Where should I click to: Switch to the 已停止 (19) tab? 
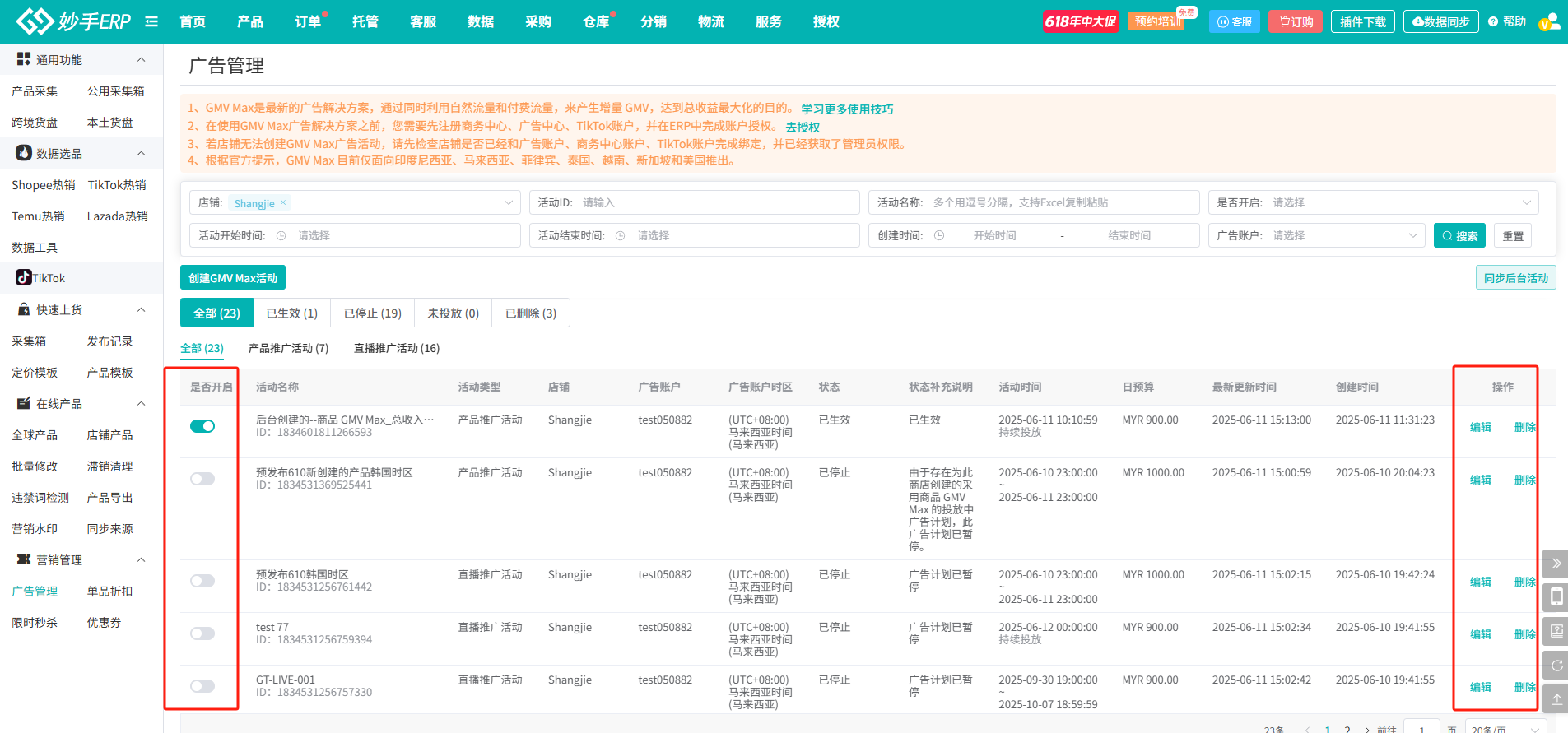[x=373, y=313]
